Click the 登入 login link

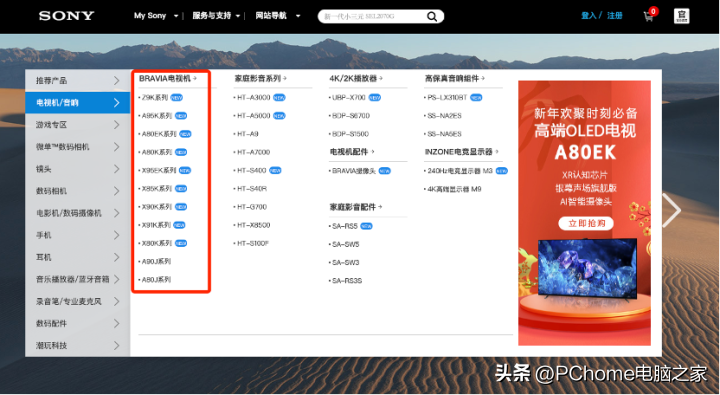(588, 16)
